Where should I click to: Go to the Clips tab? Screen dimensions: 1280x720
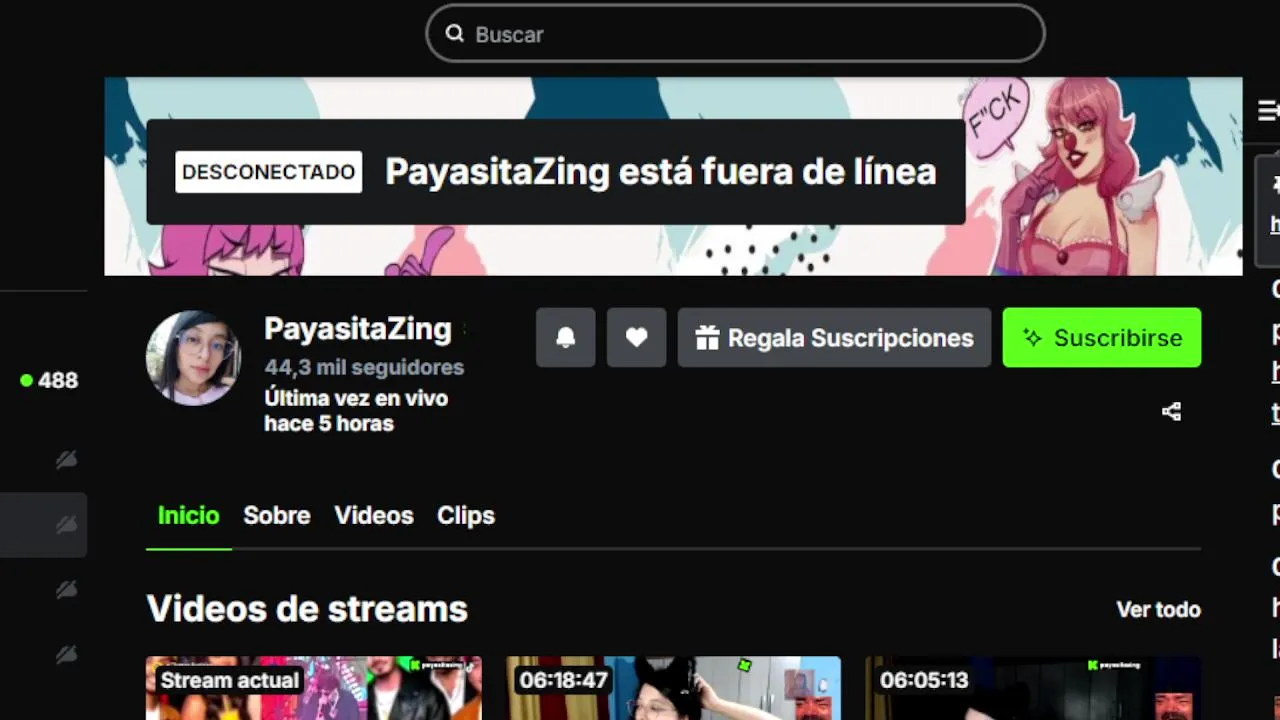pyautogui.click(x=466, y=515)
